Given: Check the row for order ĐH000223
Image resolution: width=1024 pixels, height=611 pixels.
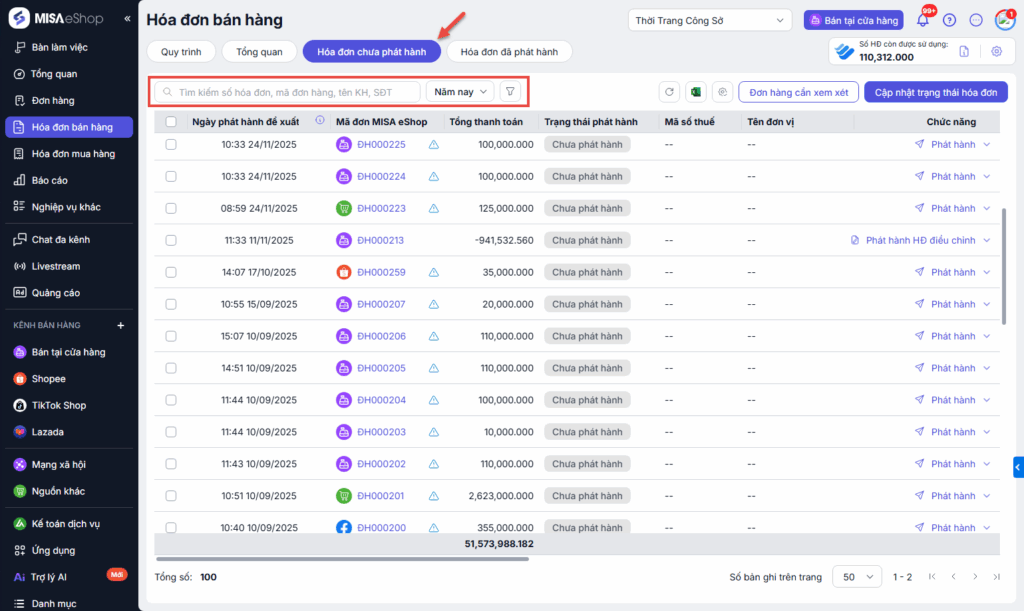Looking at the screenshot, I should [171, 208].
